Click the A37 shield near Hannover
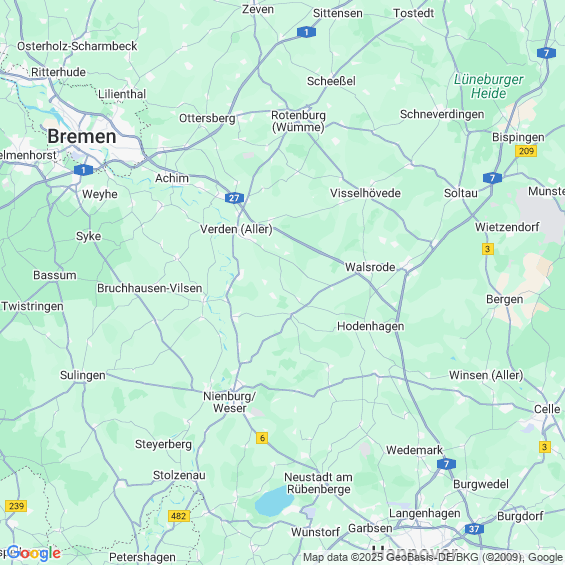The height and width of the screenshot is (565, 565). [474, 529]
